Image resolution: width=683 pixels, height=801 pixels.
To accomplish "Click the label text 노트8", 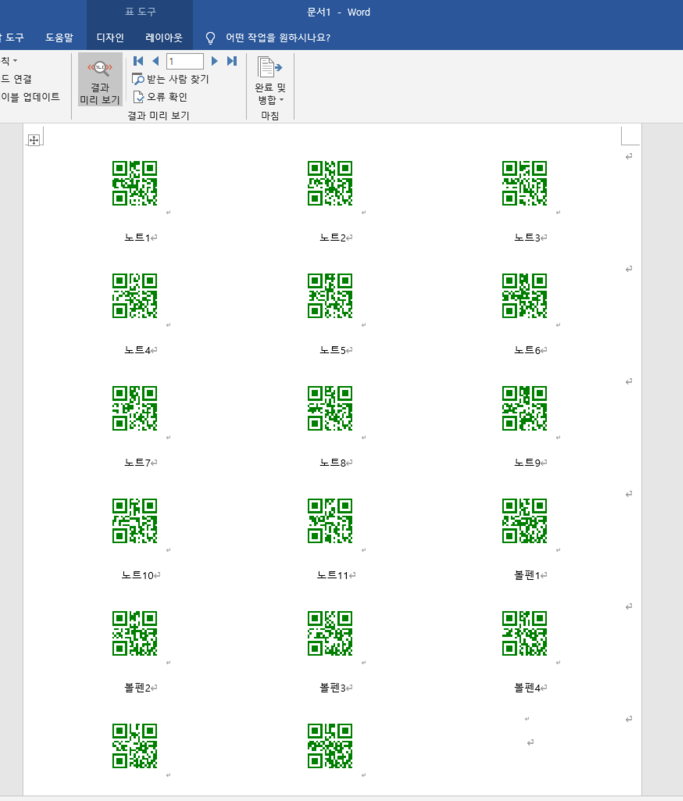I will pos(333,462).
